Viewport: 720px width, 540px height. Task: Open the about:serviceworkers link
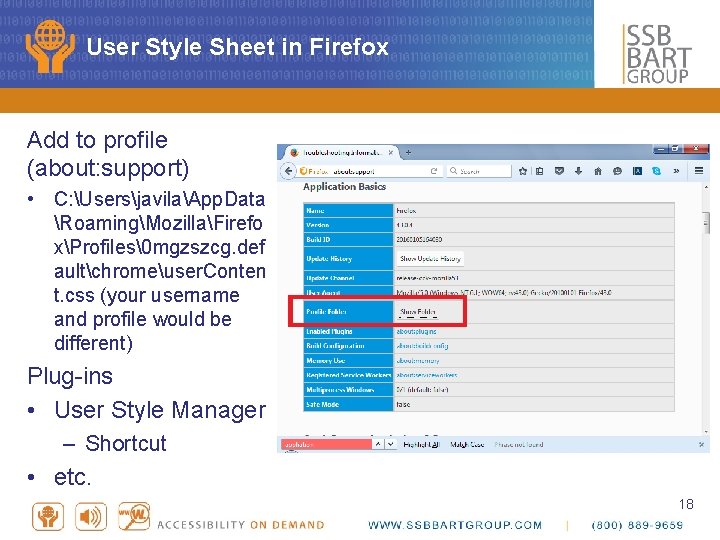[x=427, y=375]
